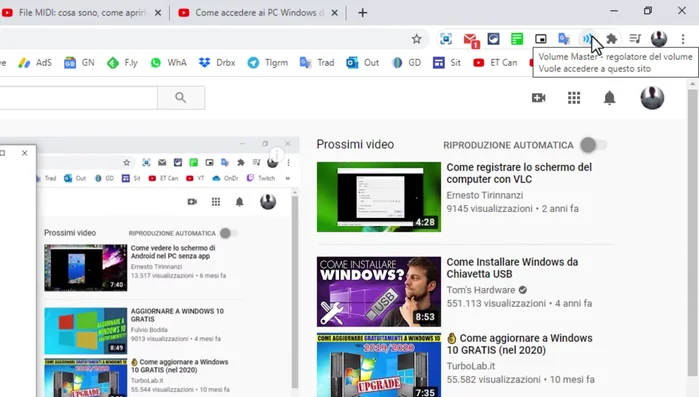This screenshot has height=397, width=699.
Task: Click the camera create icon inside the video
Action: [192, 202]
